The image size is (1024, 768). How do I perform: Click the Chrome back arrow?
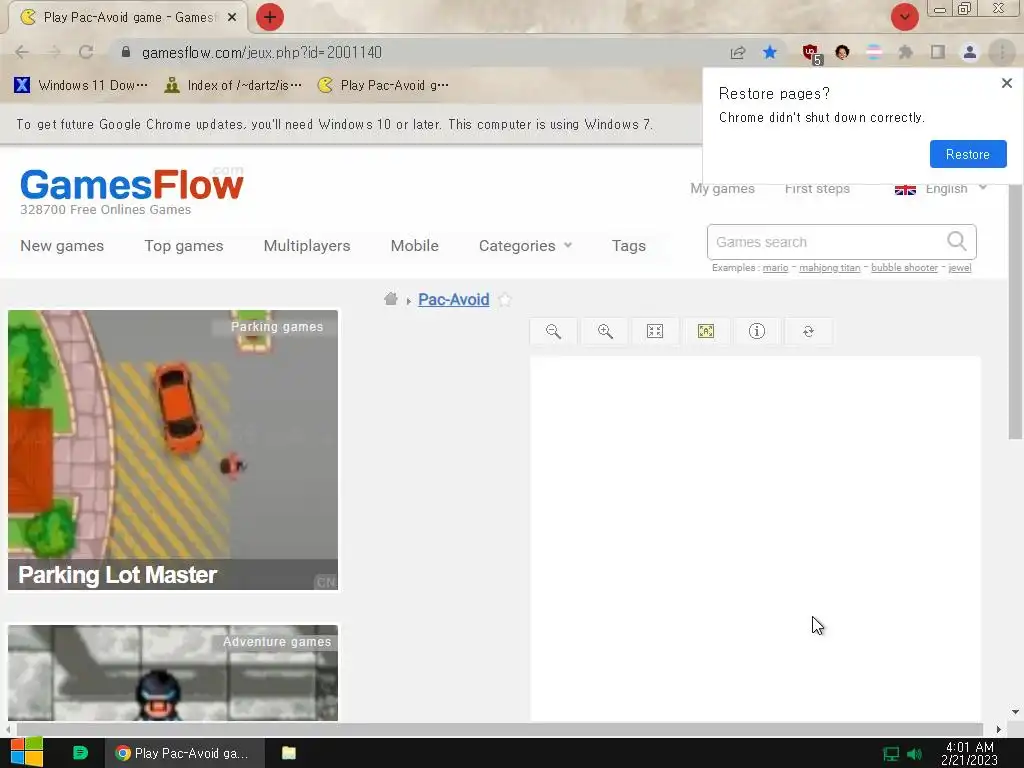pyautogui.click(x=22, y=52)
